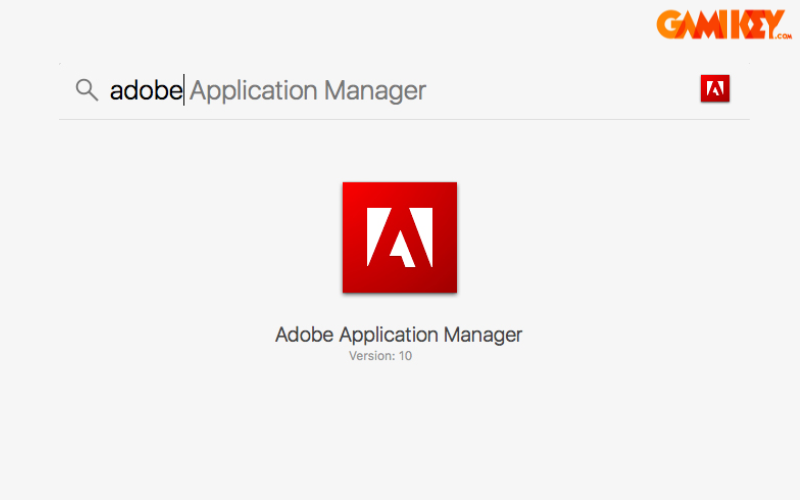
Task: Click the Adobe Application Manager title text
Action: pyautogui.click(x=398, y=335)
